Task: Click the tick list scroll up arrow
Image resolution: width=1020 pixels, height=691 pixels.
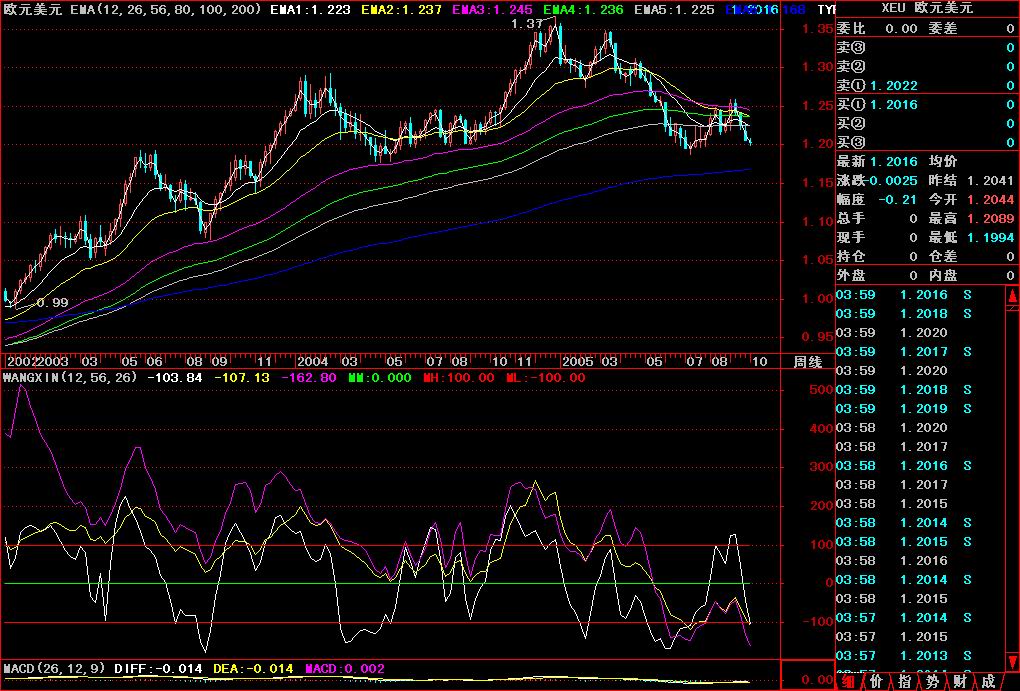Action: 1013,296
